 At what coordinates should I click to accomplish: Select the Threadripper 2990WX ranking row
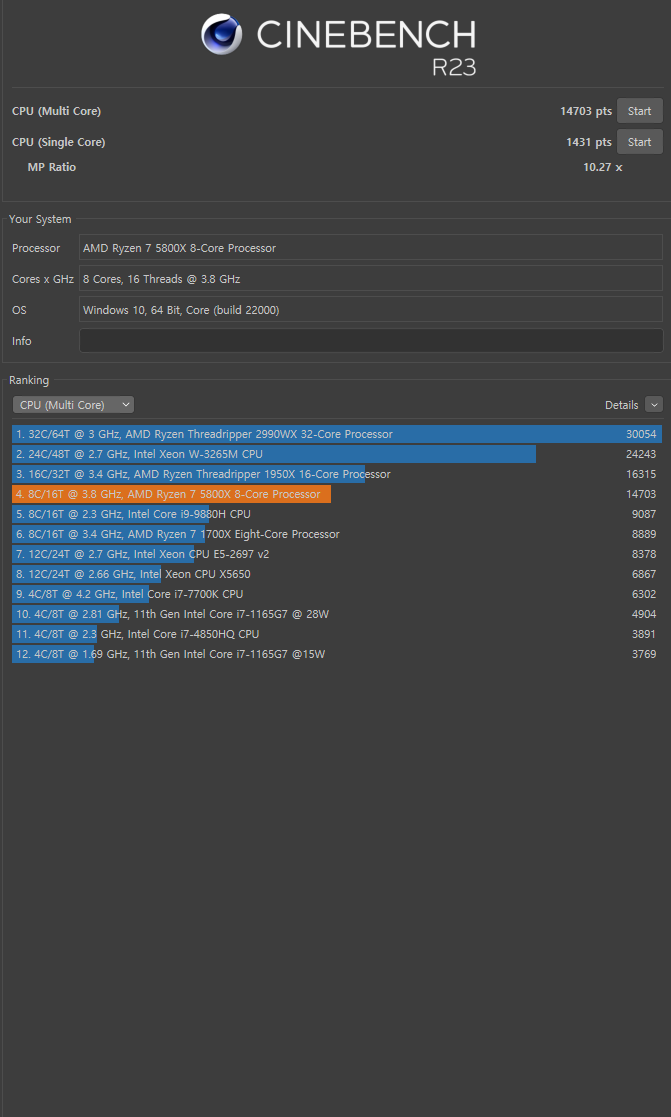point(337,434)
